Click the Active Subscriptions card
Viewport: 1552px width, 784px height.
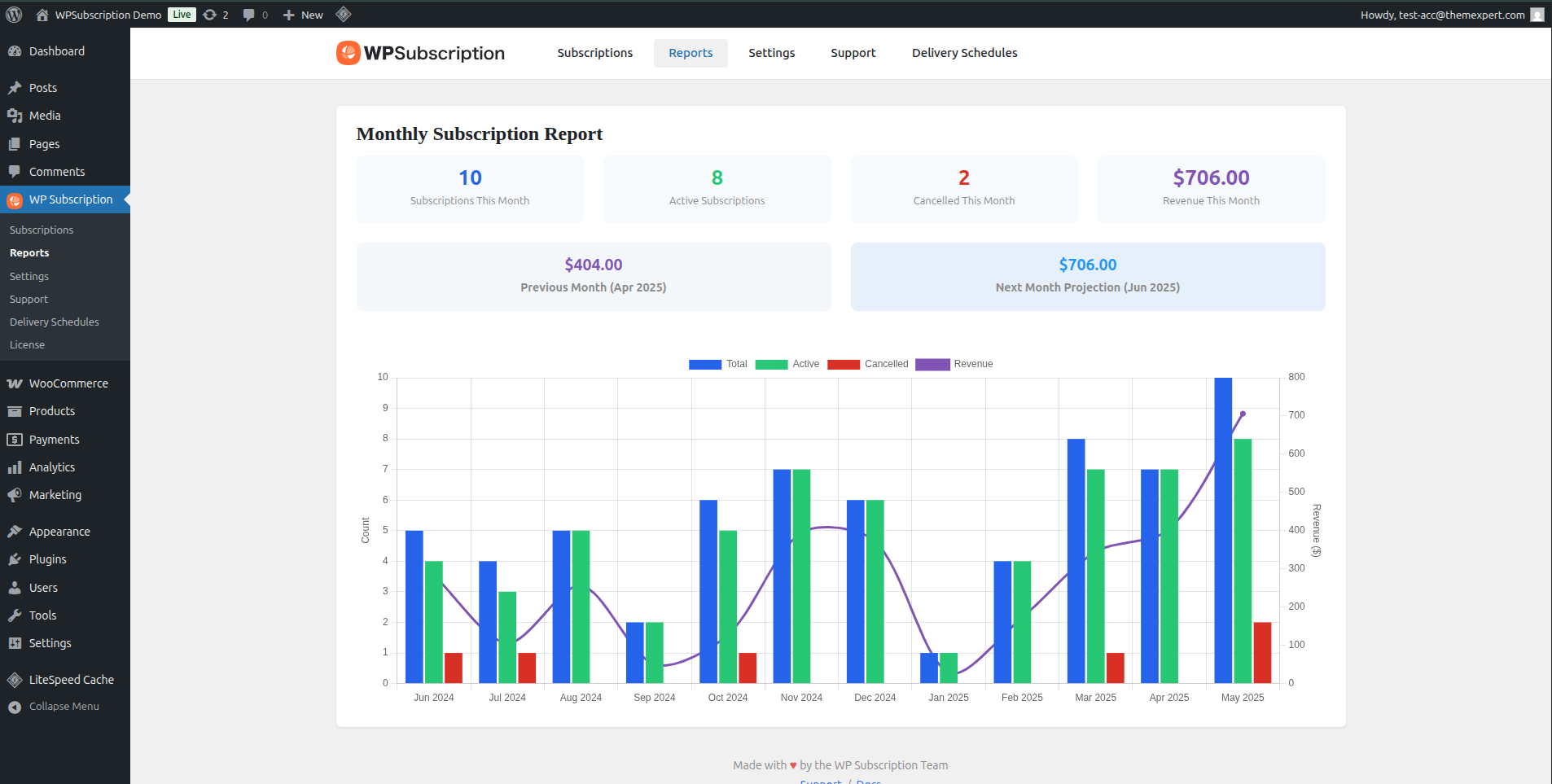(x=717, y=189)
